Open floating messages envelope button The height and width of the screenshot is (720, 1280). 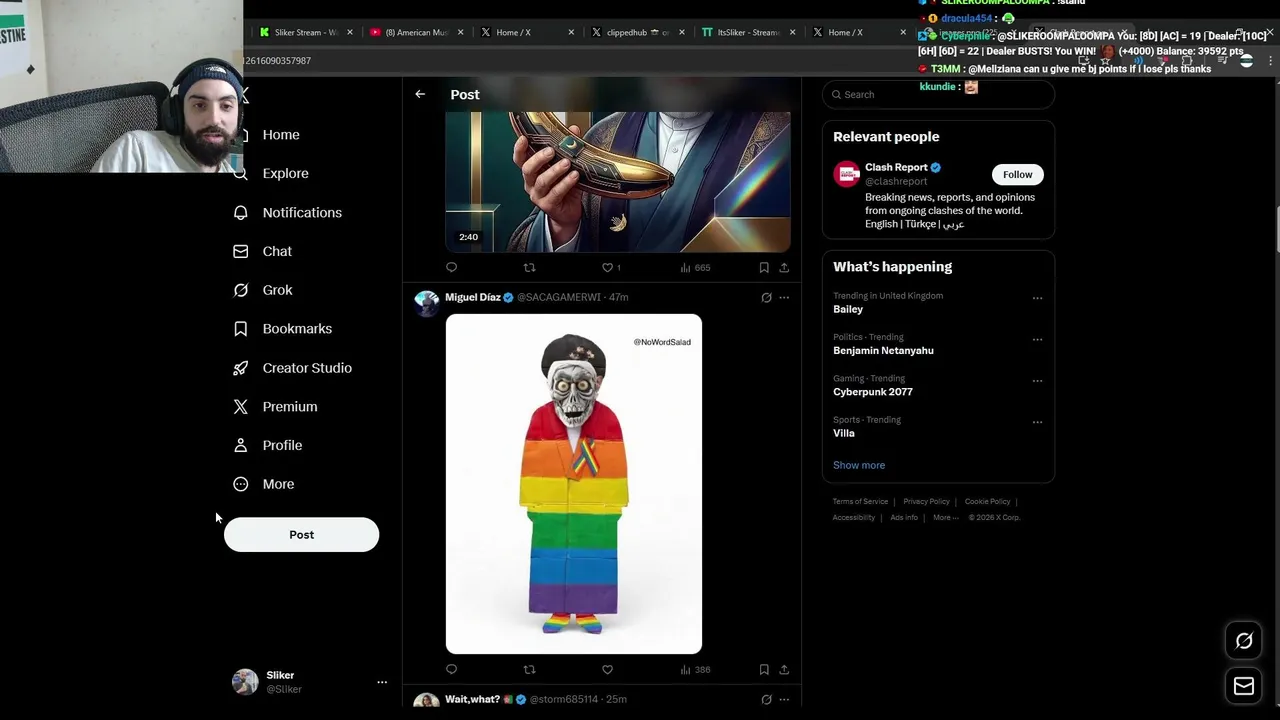pos(1244,686)
